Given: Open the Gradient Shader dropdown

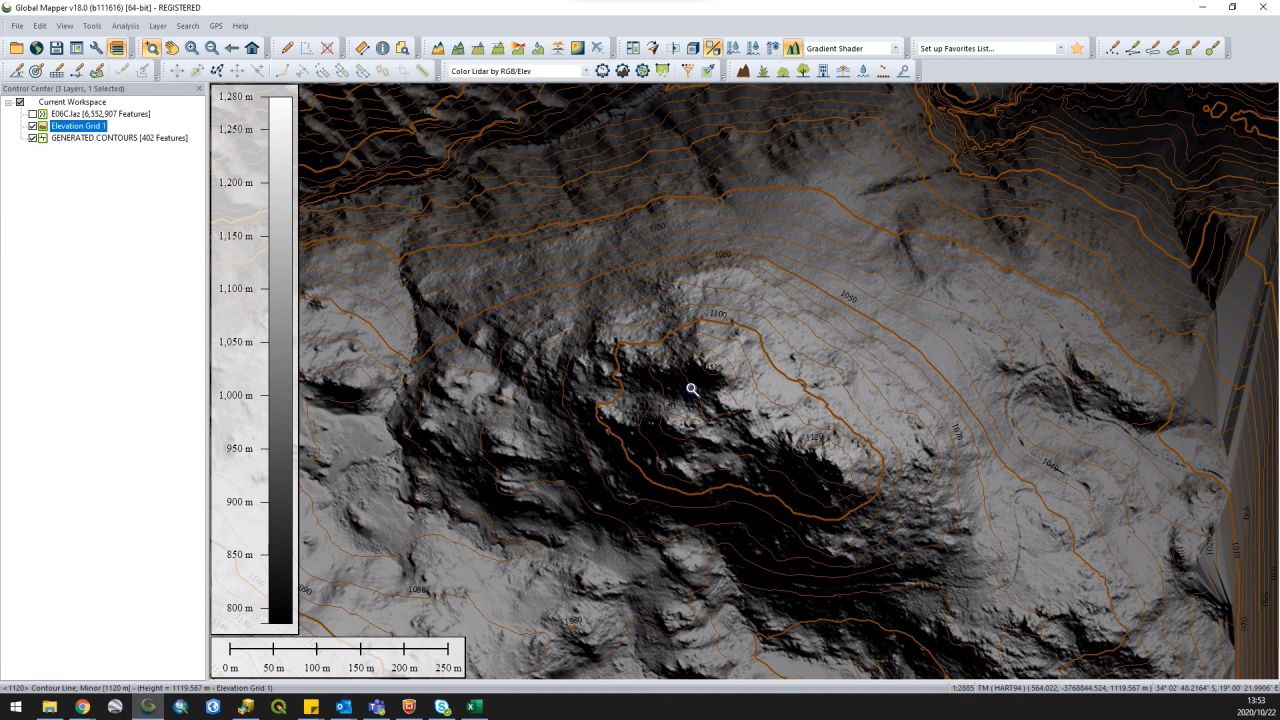Looking at the screenshot, I should pyautogui.click(x=895, y=48).
